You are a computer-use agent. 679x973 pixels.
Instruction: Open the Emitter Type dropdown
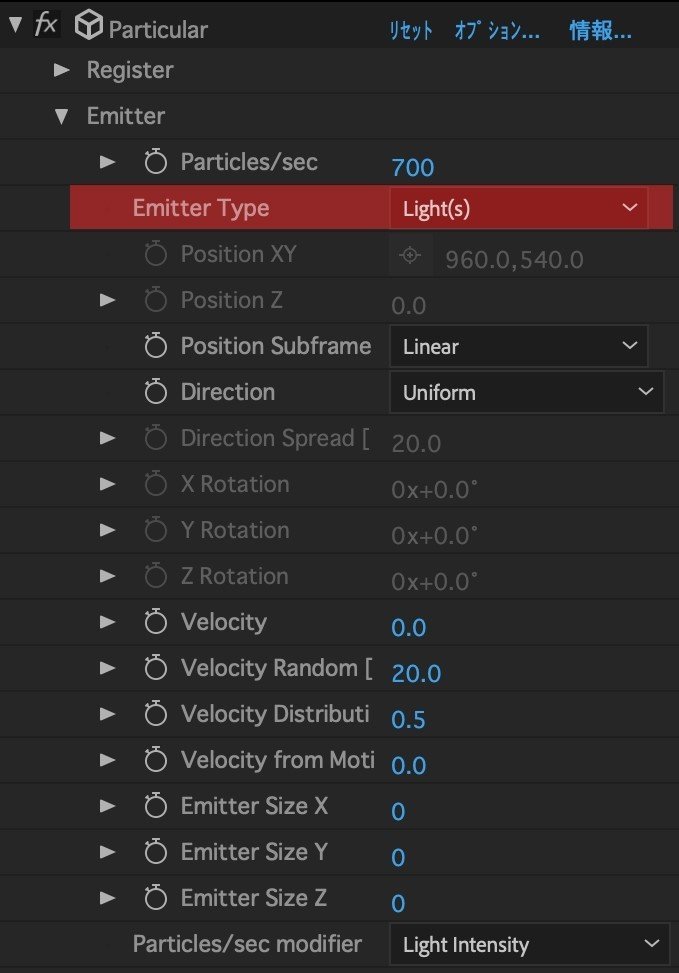tap(519, 208)
